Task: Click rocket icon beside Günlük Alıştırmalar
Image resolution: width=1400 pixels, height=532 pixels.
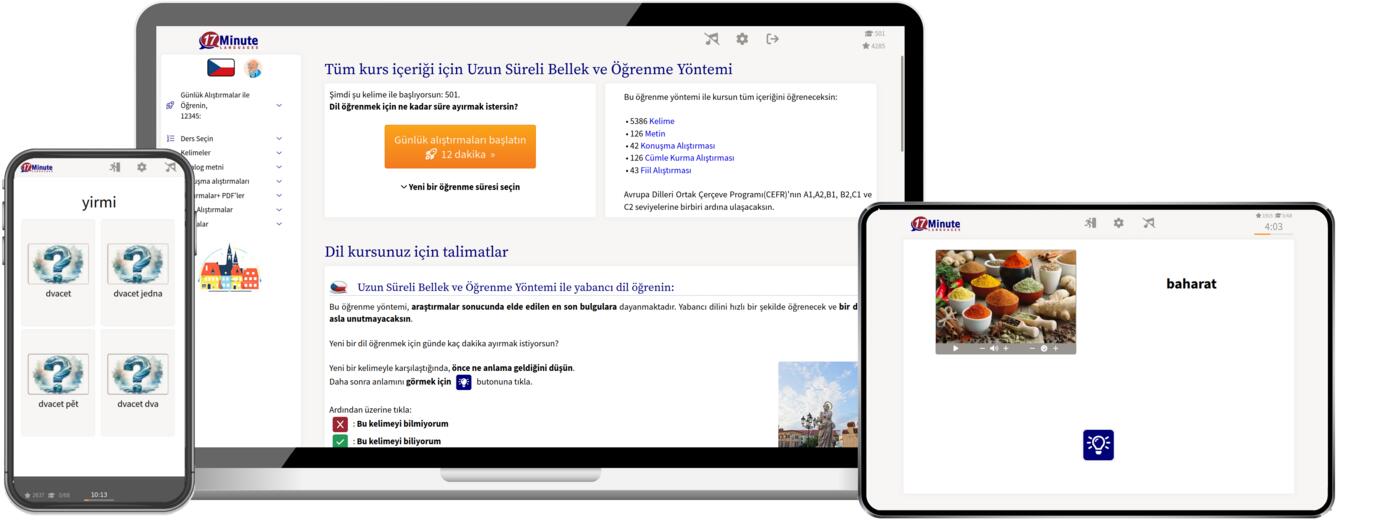Action: coord(170,105)
